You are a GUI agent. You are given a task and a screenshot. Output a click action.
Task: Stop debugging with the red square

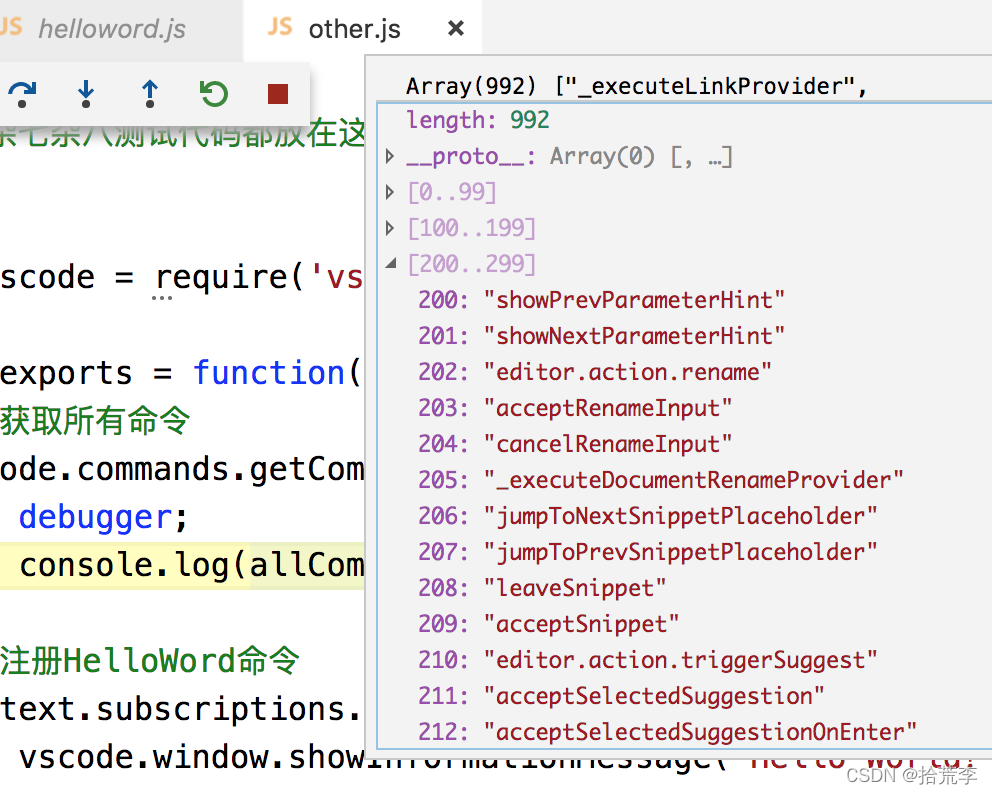pyautogui.click(x=278, y=94)
